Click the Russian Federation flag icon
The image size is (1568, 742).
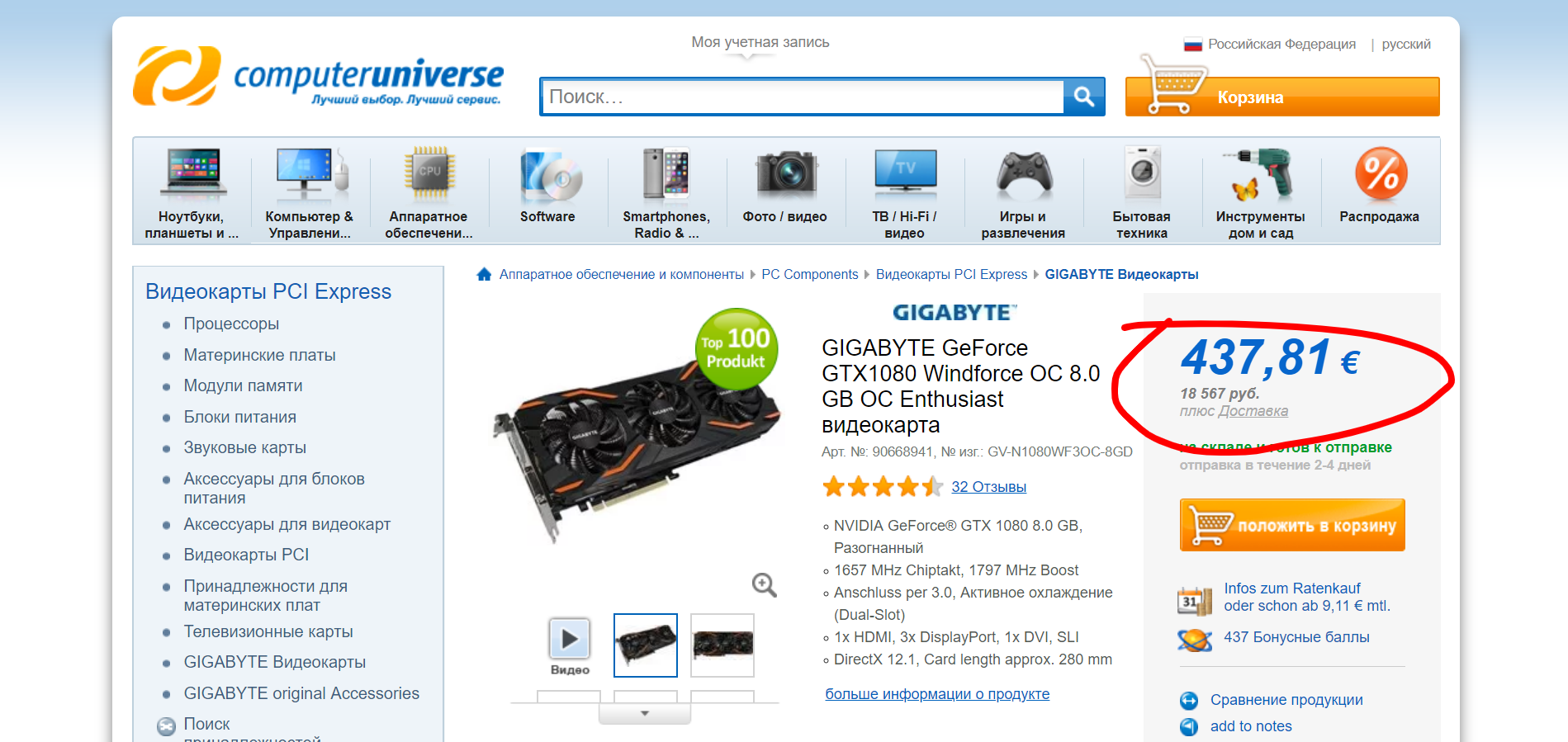[1192, 45]
